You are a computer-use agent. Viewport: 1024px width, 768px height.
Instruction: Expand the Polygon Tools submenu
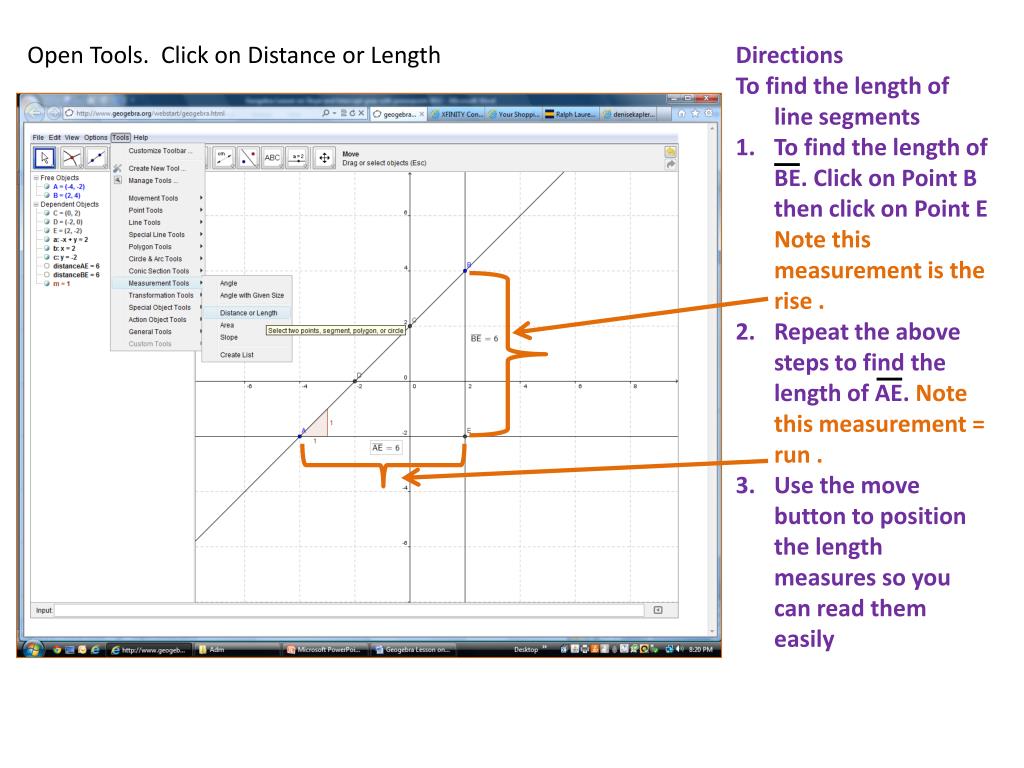pyautogui.click(x=158, y=247)
